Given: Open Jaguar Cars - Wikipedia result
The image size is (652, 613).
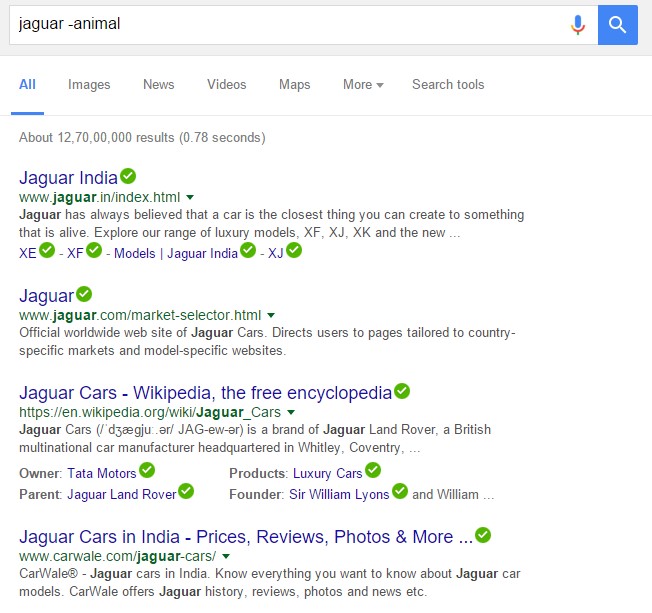Looking at the screenshot, I should (205, 393).
